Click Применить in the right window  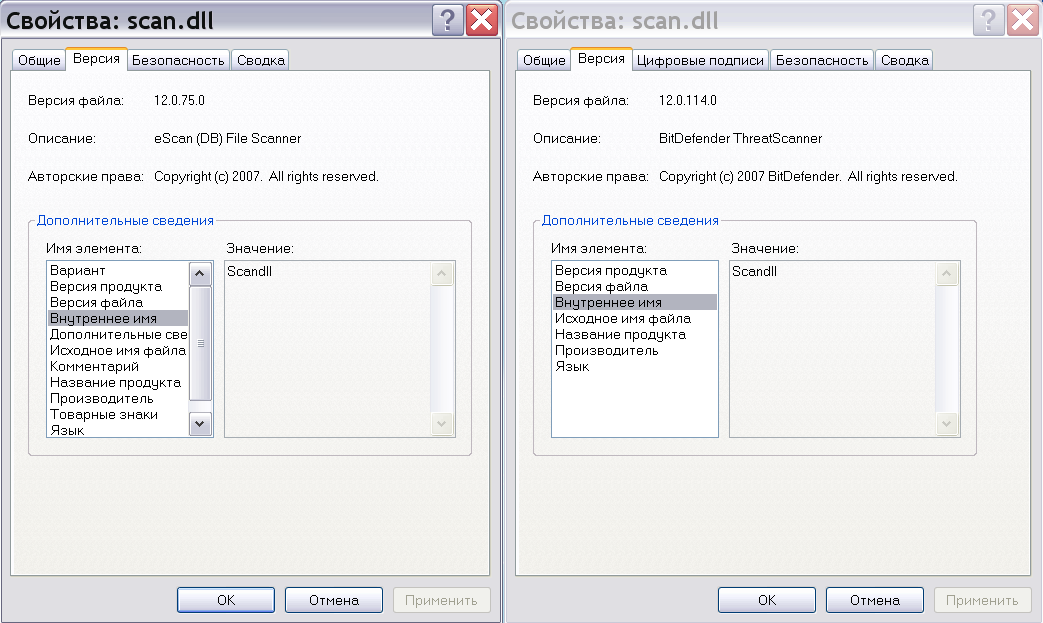[x=982, y=600]
